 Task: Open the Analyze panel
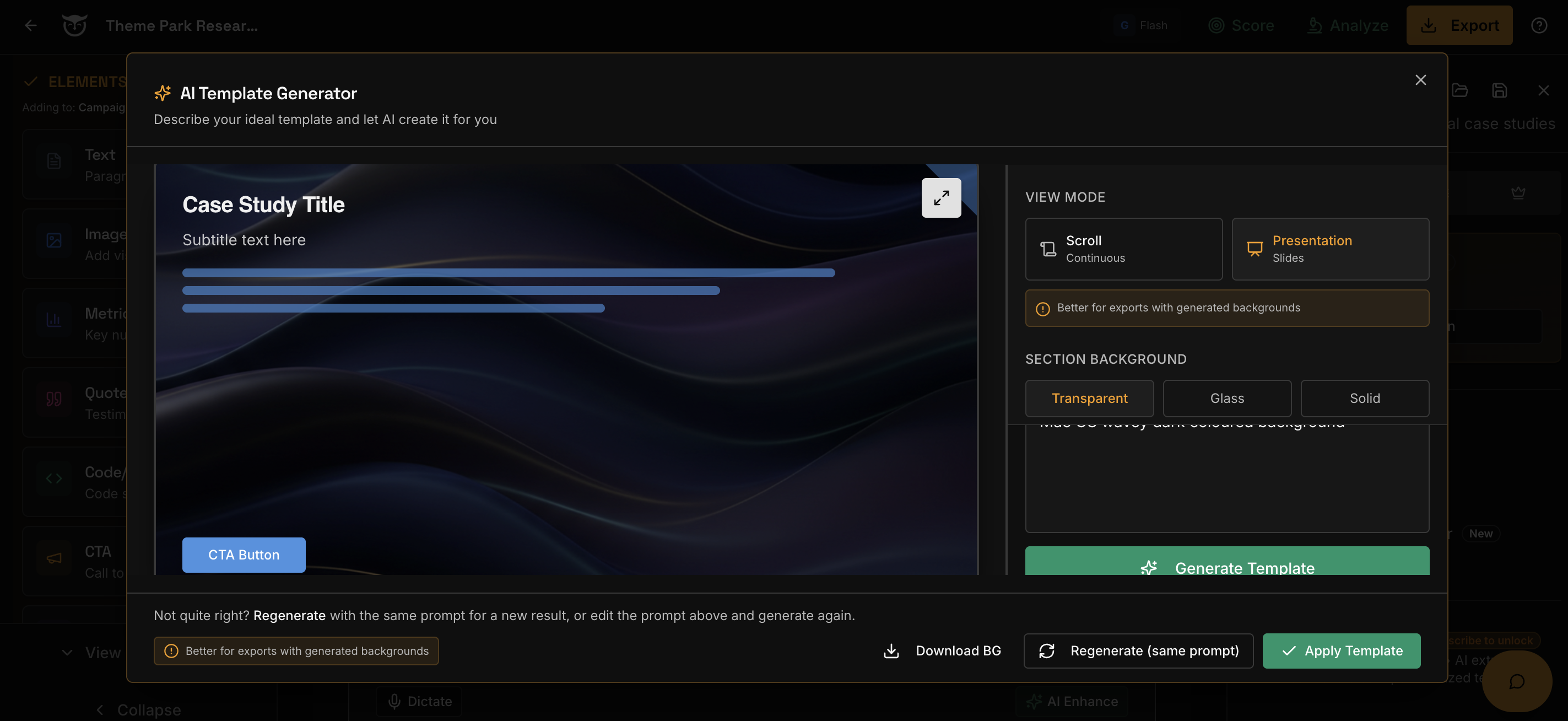point(1348,25)
